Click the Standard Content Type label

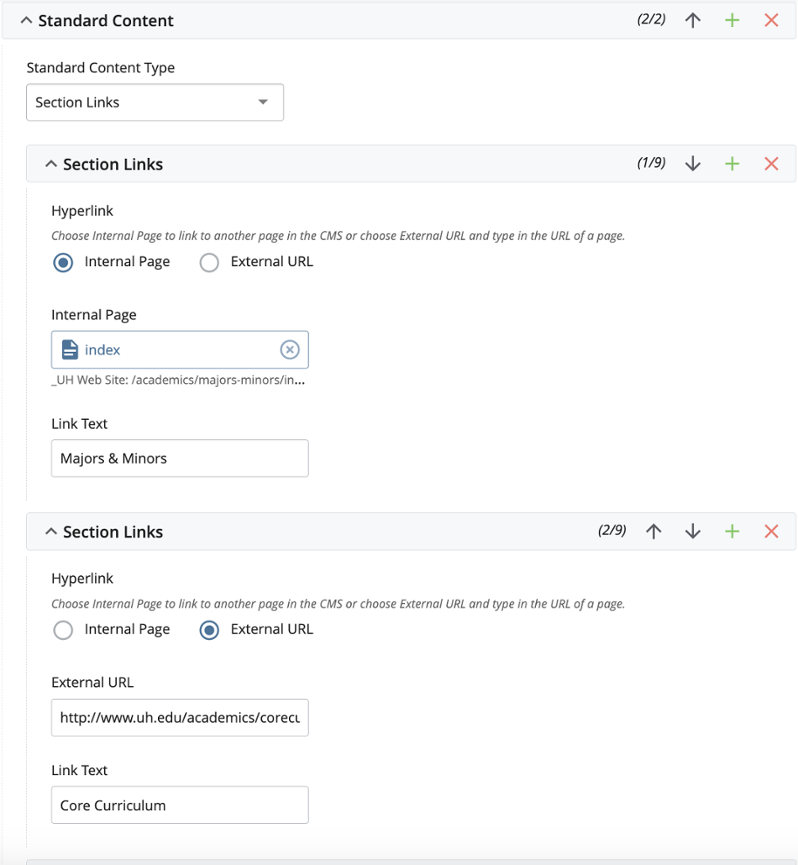click(x=100, y=67)
